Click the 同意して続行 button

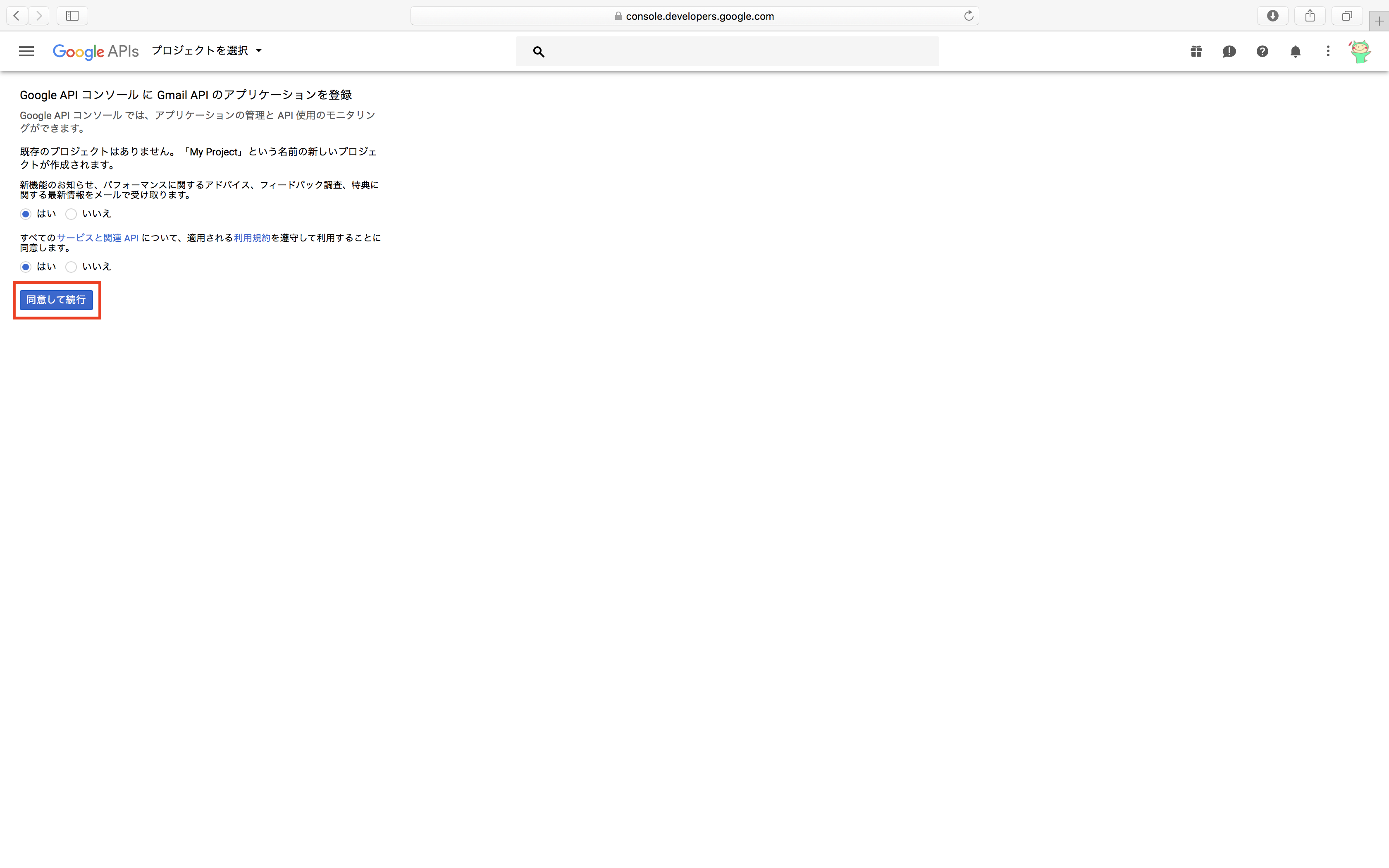point(56,300)
